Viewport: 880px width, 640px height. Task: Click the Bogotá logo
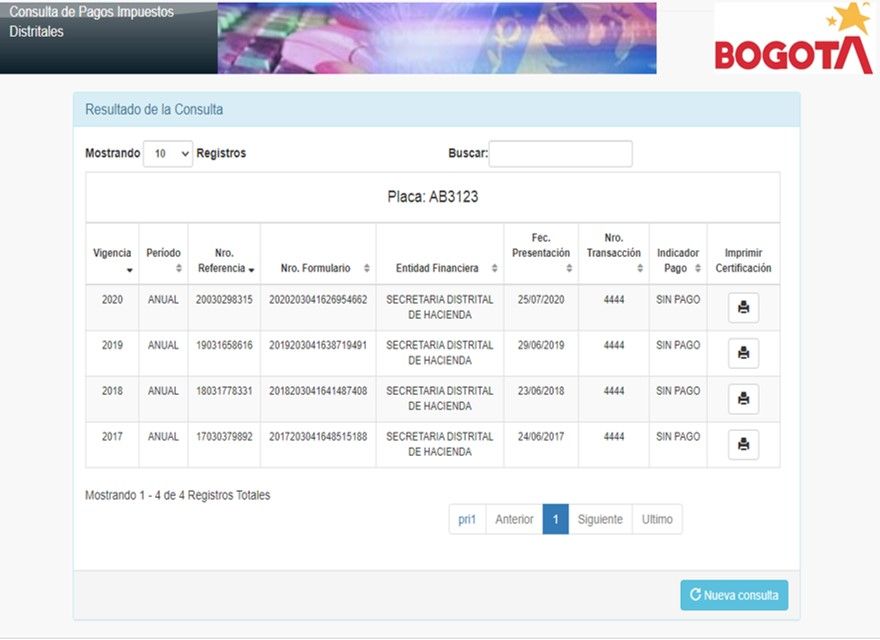tap(793, 40)
